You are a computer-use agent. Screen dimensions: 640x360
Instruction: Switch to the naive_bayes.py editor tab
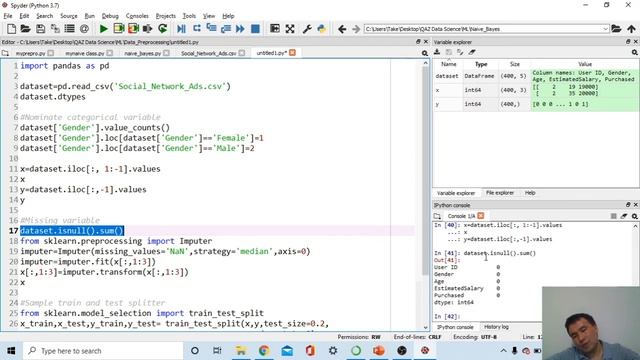tap(142, 53)
